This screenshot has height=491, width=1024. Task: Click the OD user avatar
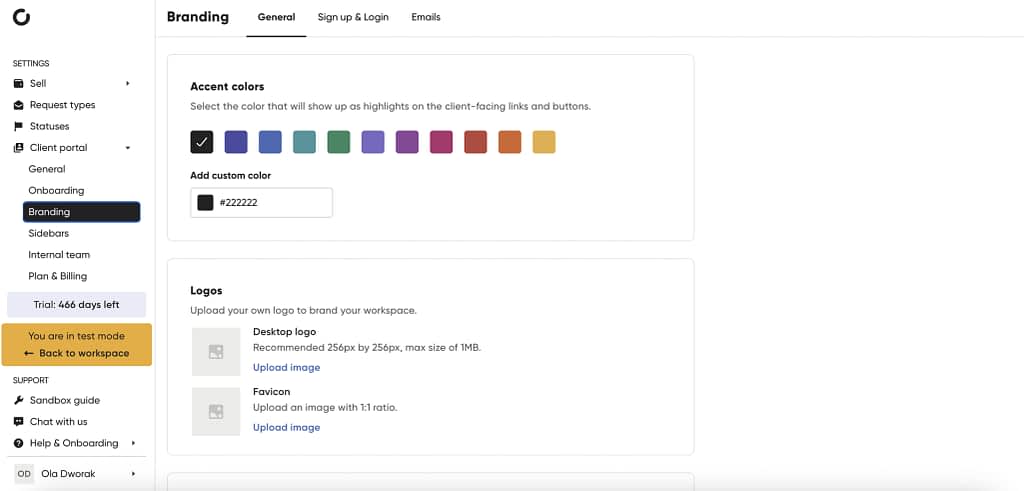click(x=24, y=473)
